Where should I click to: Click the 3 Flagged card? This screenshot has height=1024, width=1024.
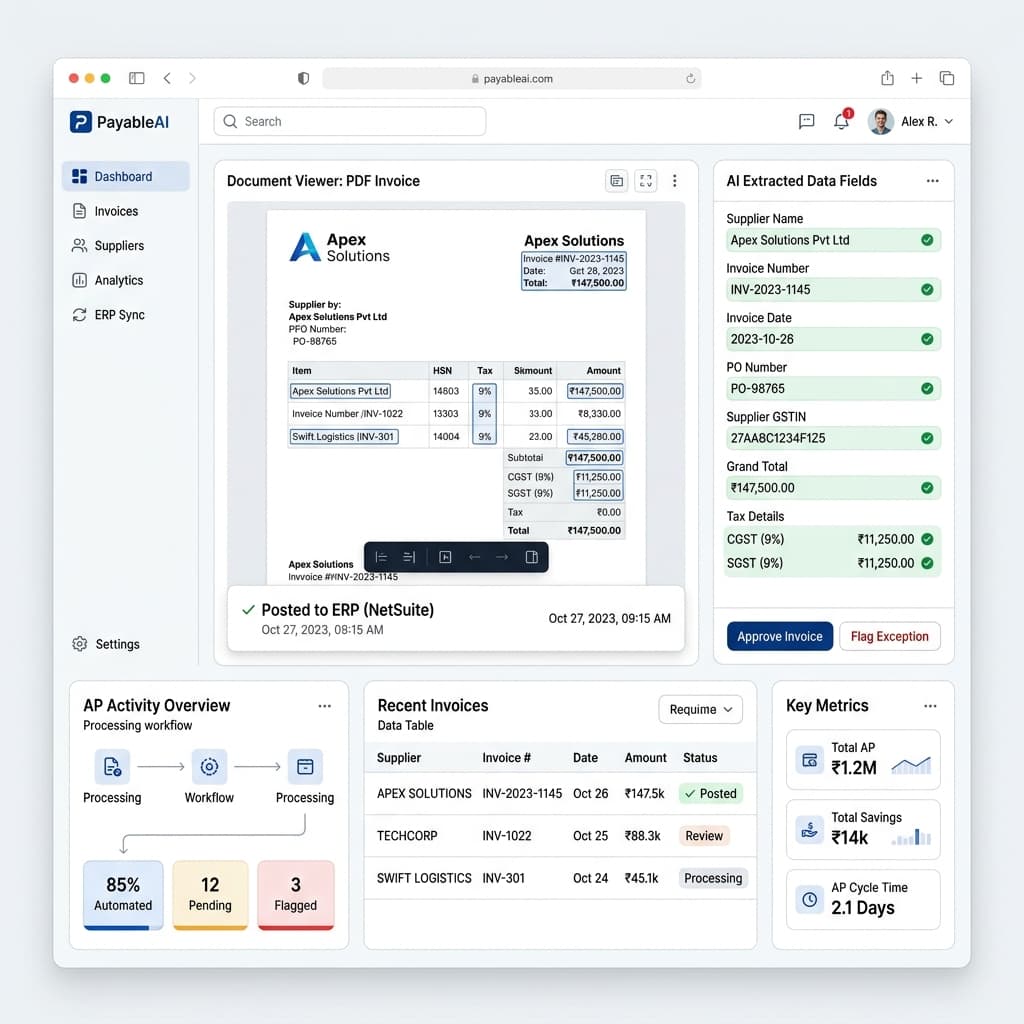pos(296,895)
